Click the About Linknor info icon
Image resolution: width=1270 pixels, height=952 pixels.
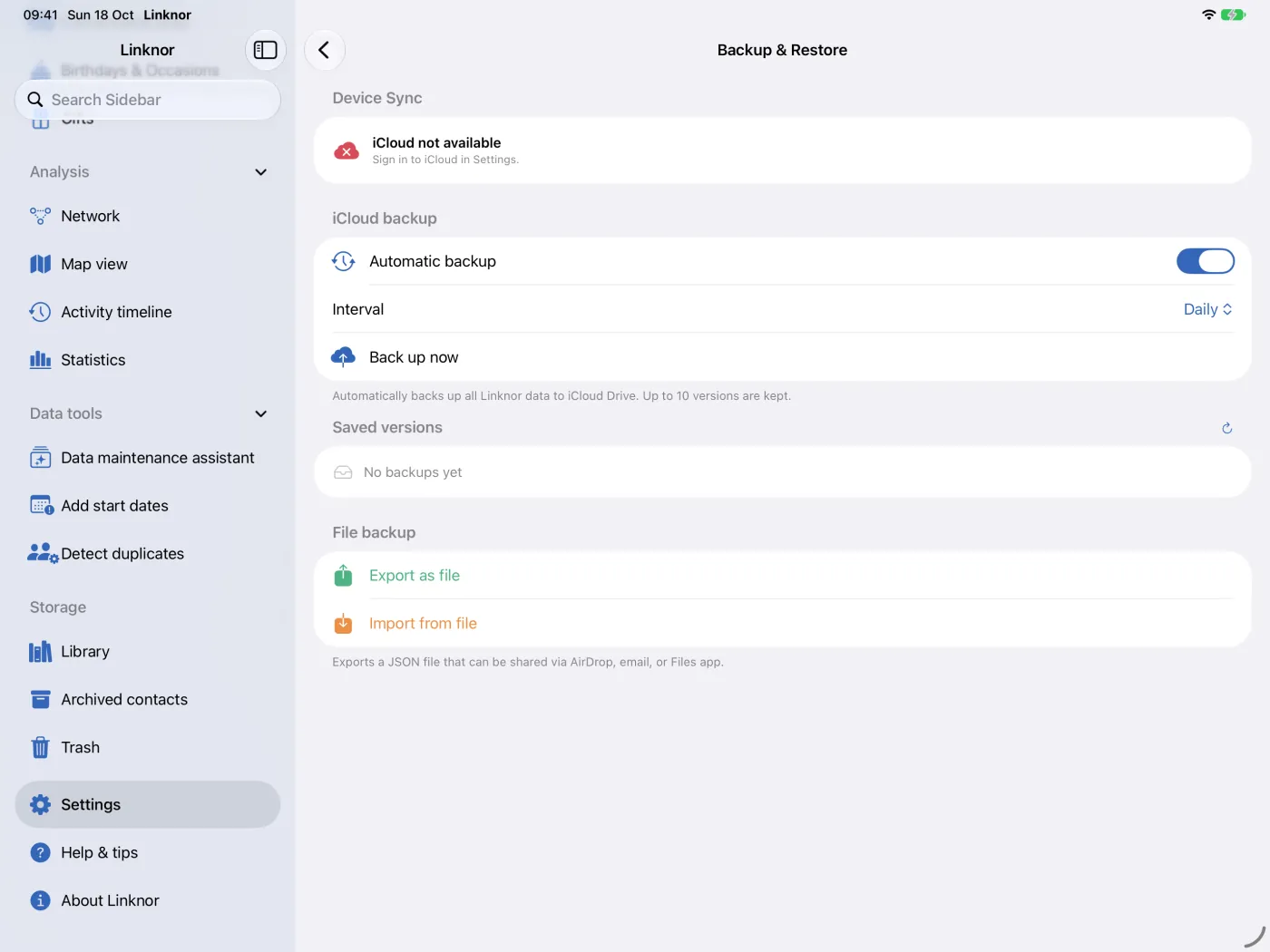[x=40, y=900]
